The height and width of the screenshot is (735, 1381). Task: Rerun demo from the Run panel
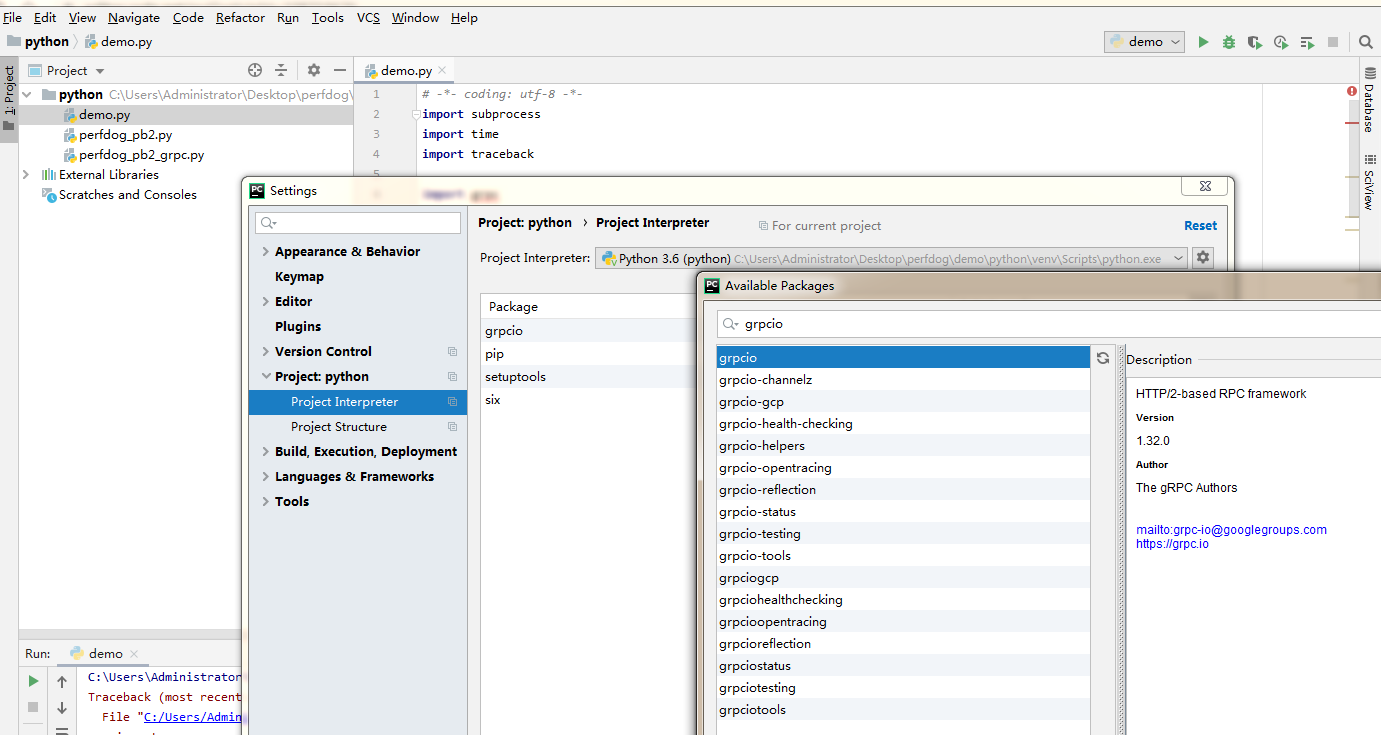(33, 681)
